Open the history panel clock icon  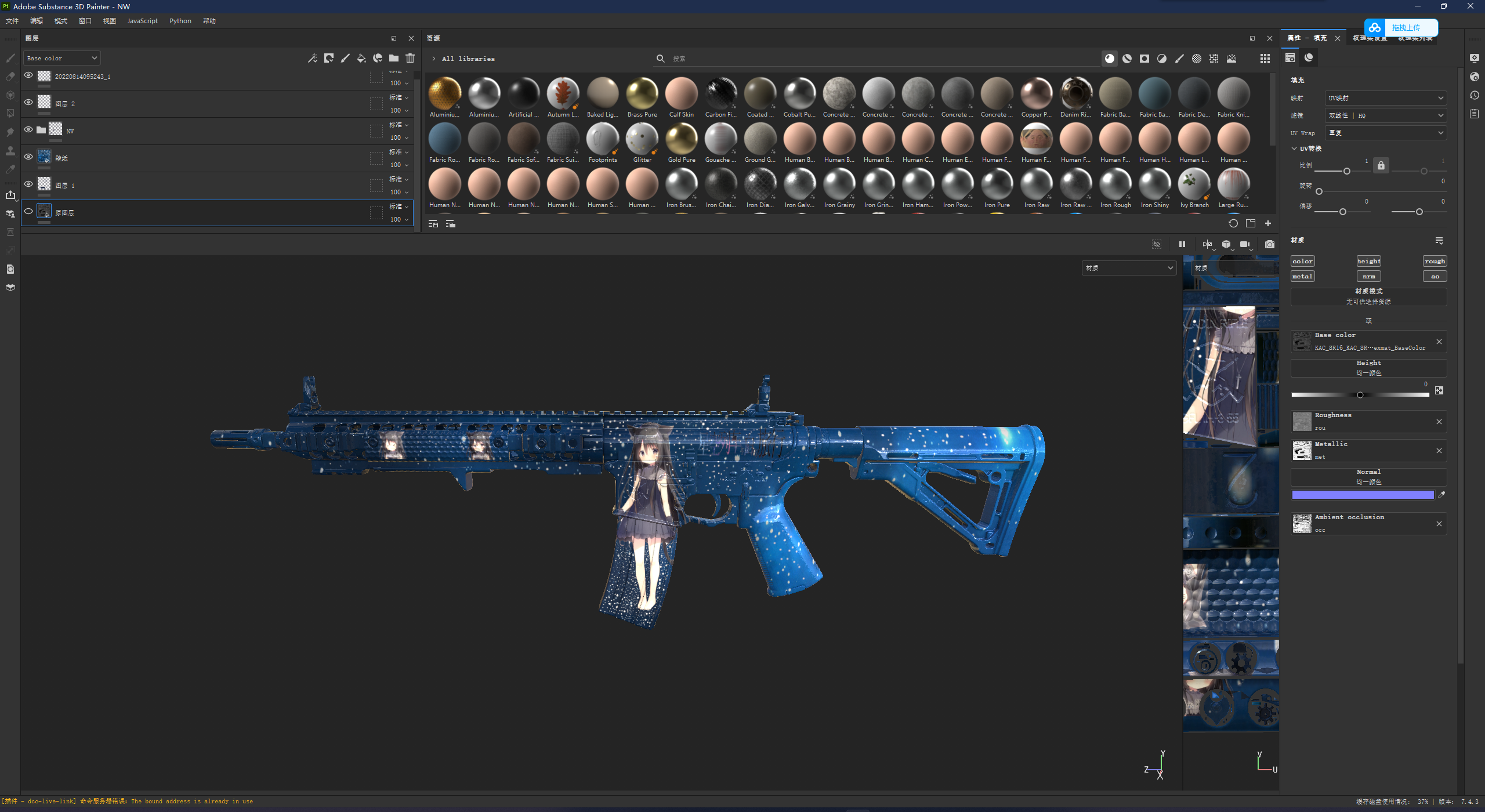click(x=1475, y=95)
